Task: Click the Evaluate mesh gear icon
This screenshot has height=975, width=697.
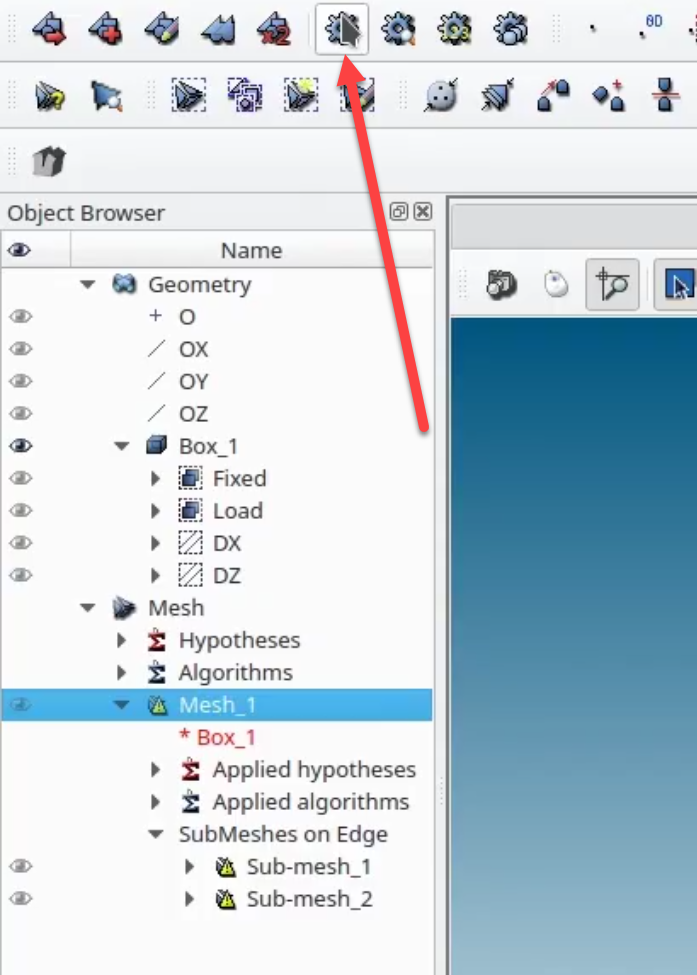Action: point(455,29)
